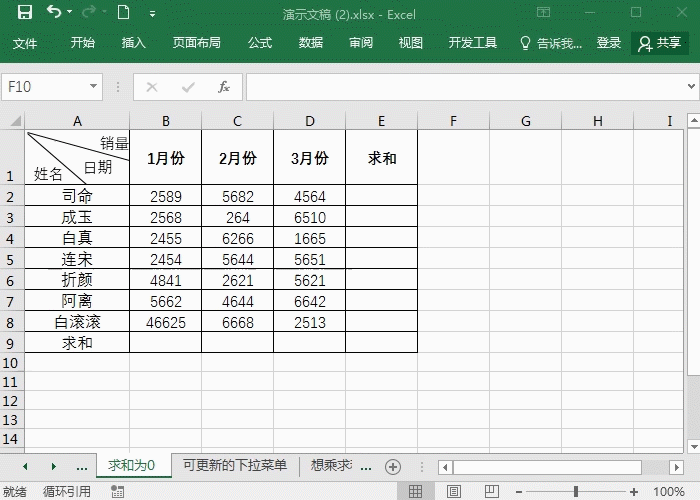Open Customize Quick Access Toolbar dropdown

pyautogui.click(x=152, y=14)
